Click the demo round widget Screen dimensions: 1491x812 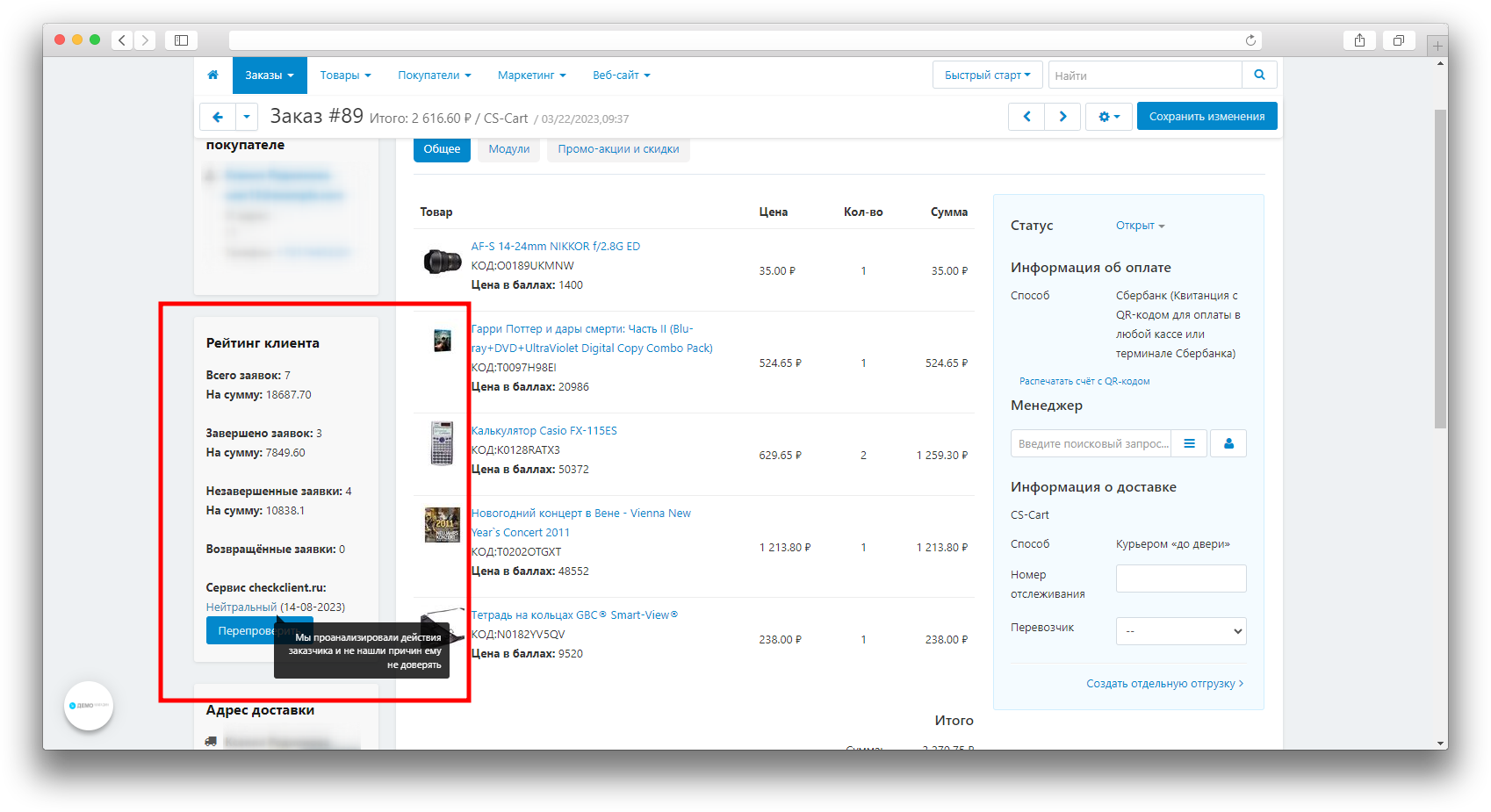coord(89,706)
